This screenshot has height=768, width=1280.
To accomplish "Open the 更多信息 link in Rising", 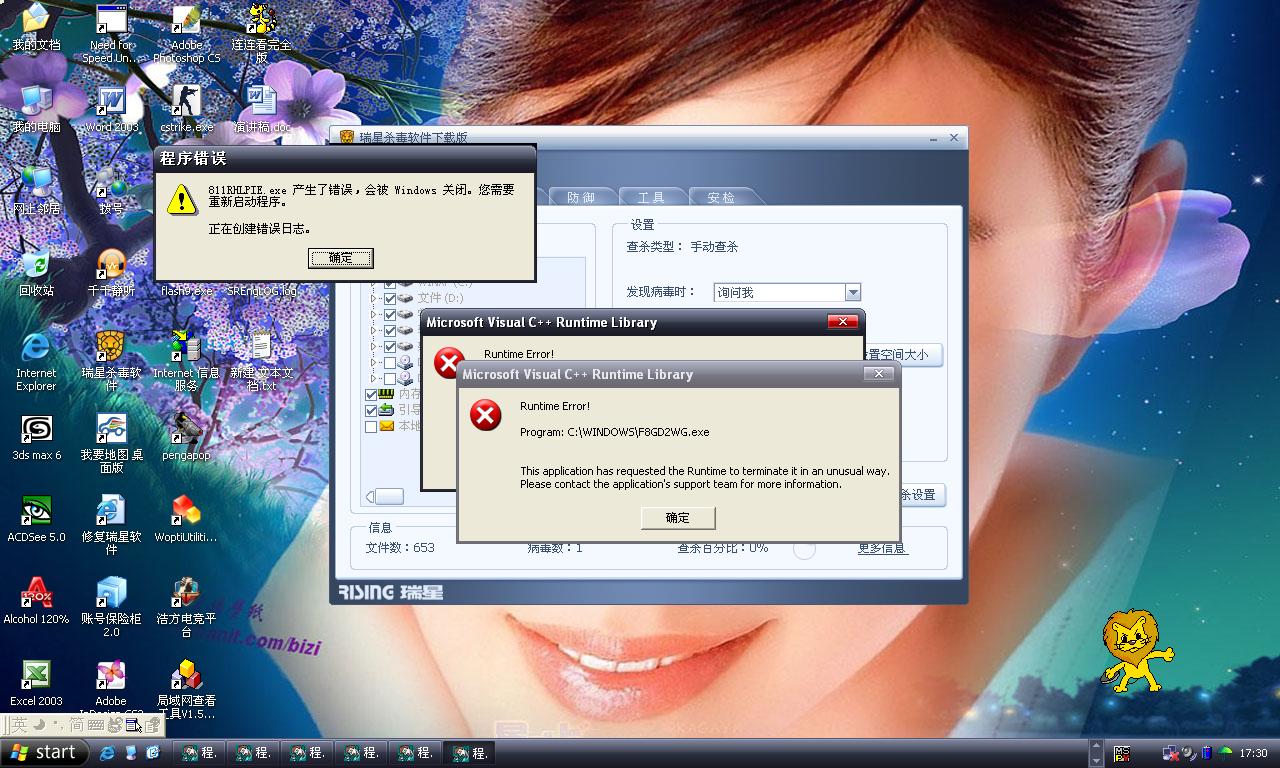I will click(x=882, y=548).
